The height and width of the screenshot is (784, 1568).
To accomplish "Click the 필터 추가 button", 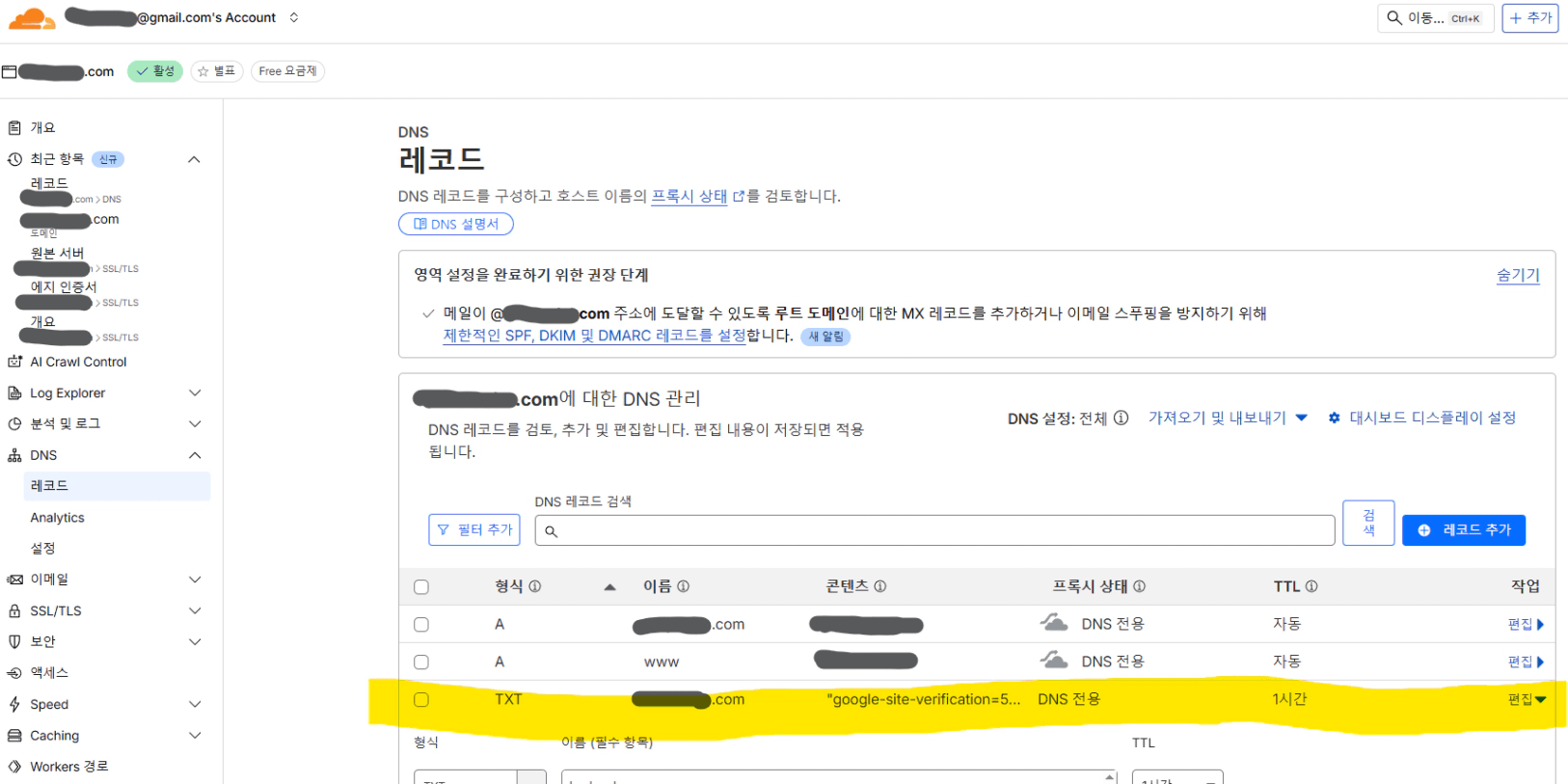I will (474, 529).
